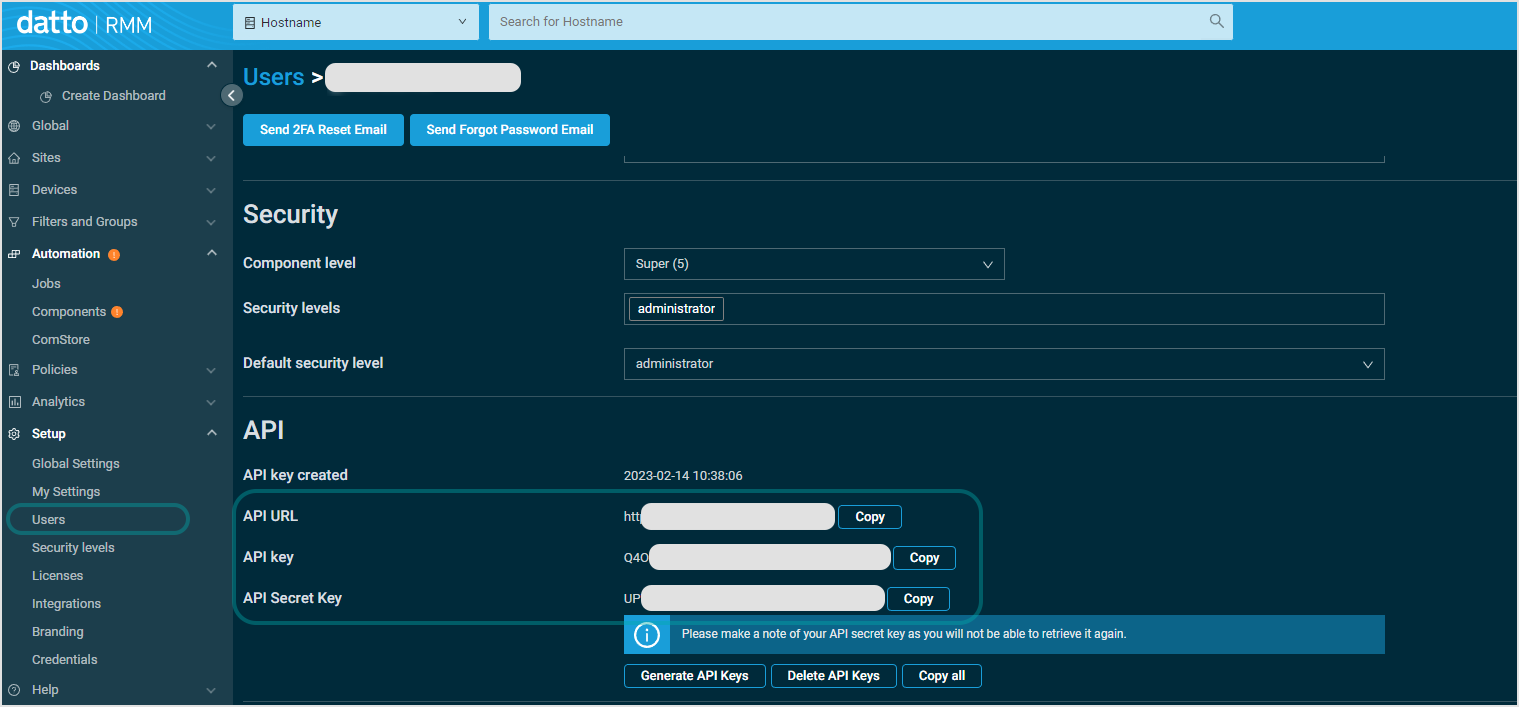Collapse the sidebar with the circular arrow

tap(231, 94)
